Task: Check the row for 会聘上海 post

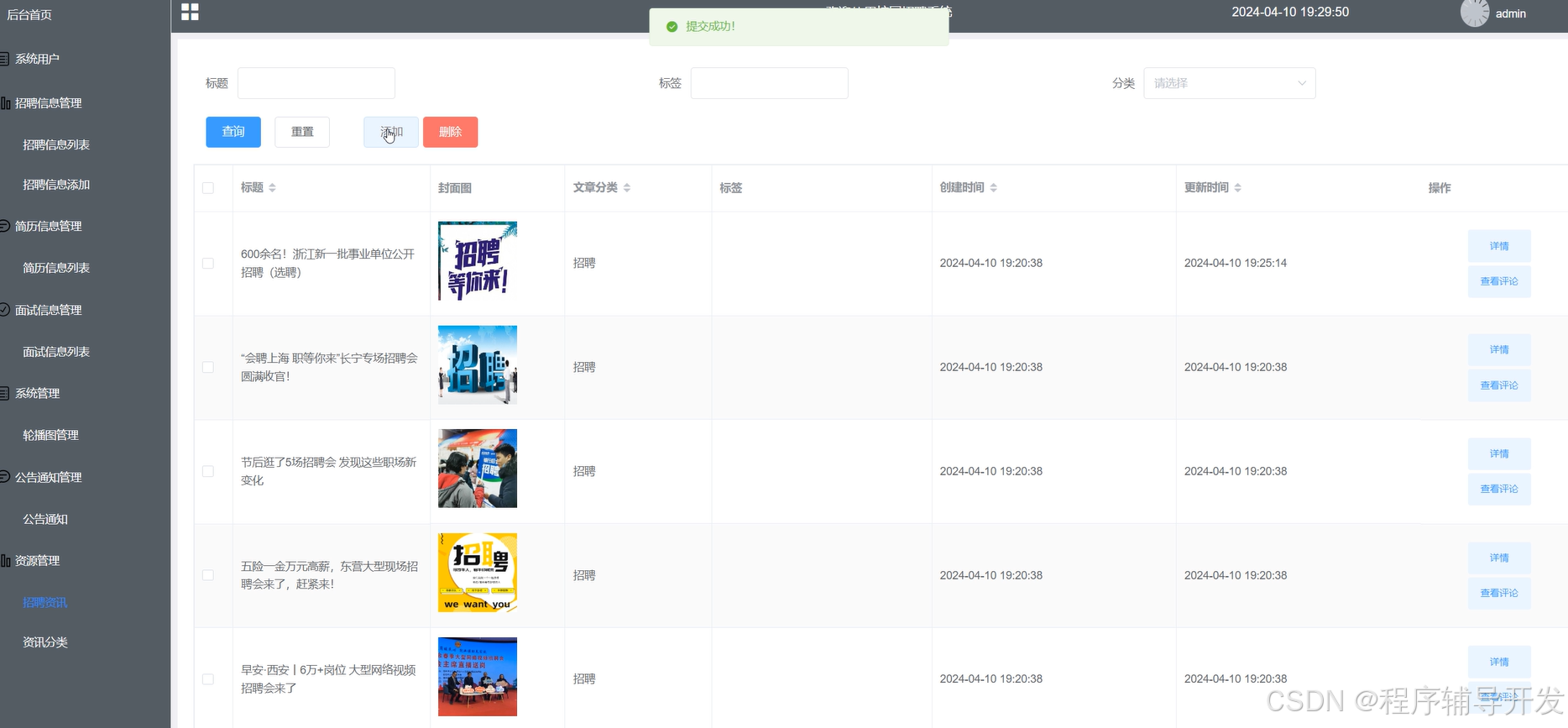Action: click(x=208, y=367)
